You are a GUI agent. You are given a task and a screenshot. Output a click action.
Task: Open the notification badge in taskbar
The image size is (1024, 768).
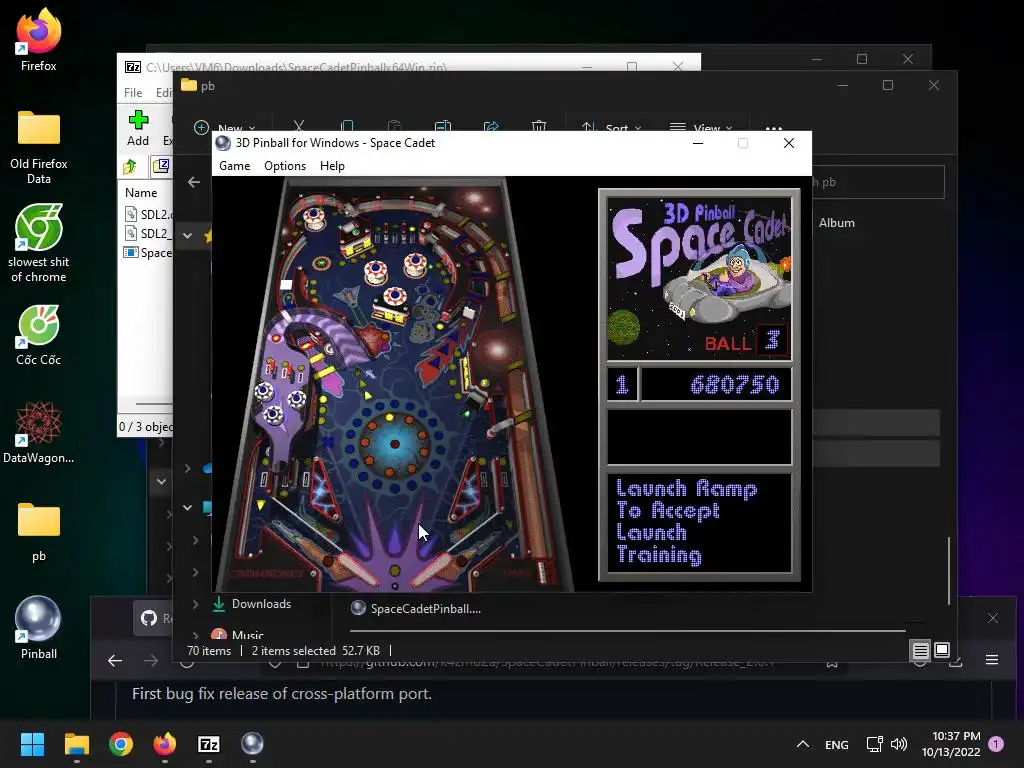996,743
